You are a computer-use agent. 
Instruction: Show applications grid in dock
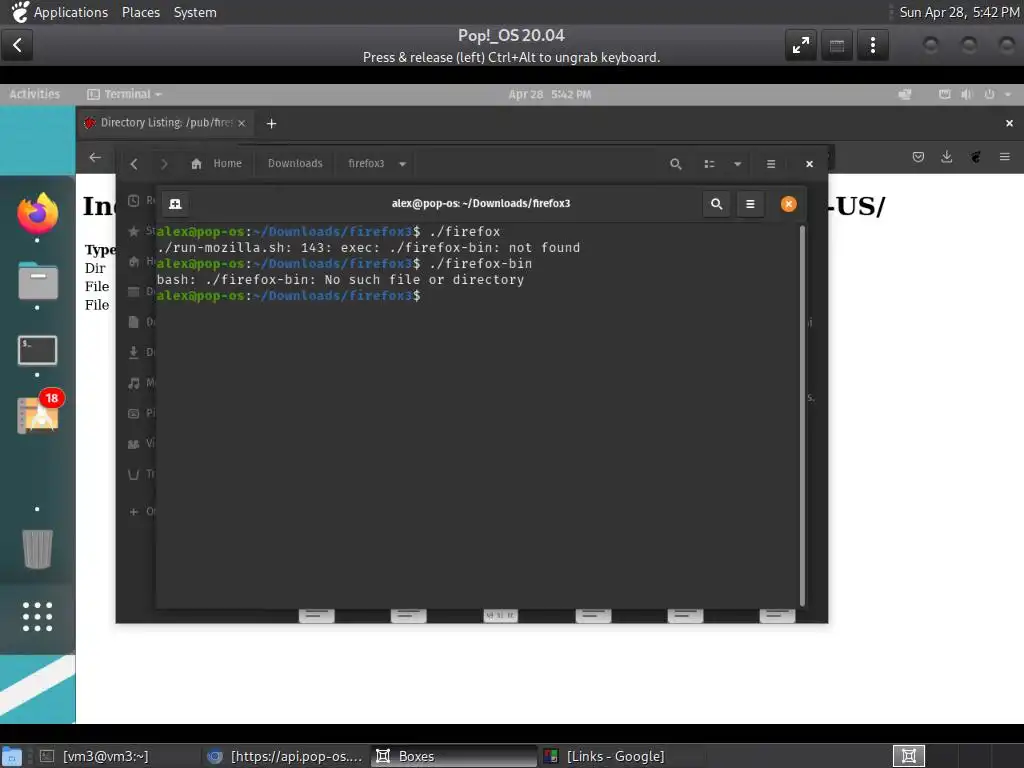[x=37, y=616]
